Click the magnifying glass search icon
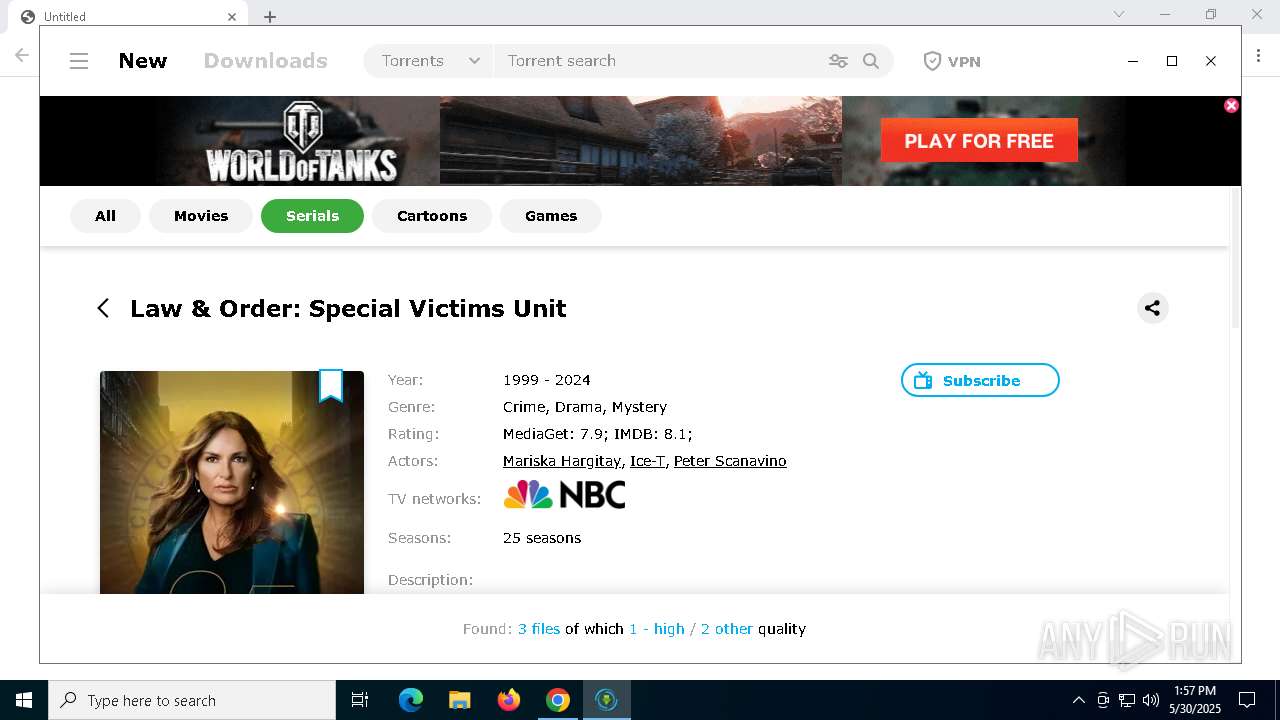 tap(871, 61)
